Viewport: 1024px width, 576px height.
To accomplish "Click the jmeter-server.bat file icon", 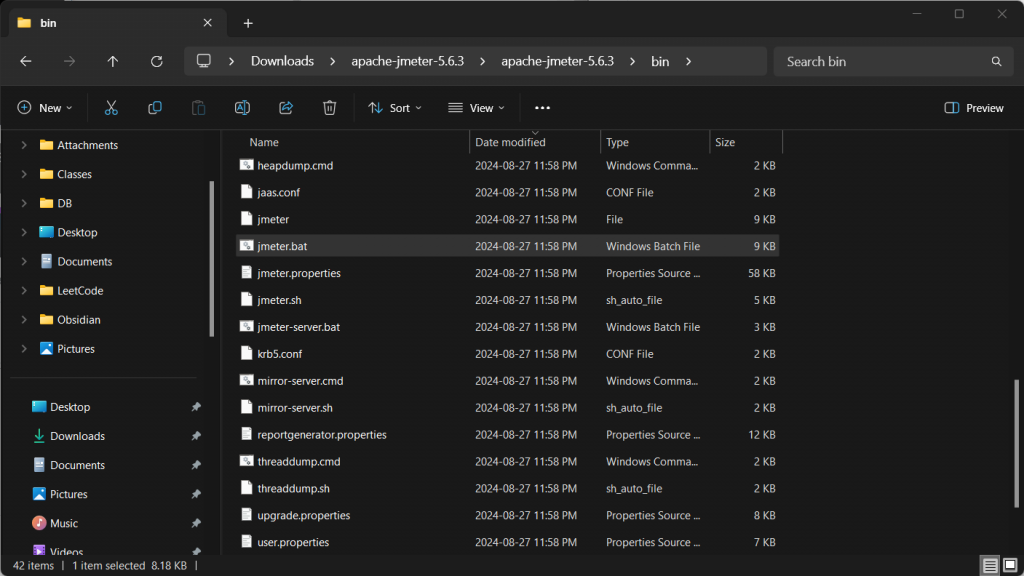I will [x=246, y=327].
